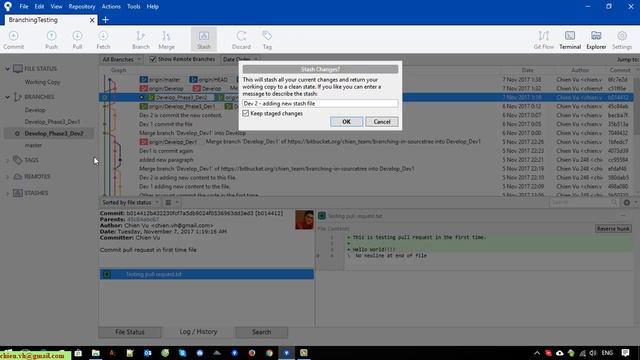Click the Tag toolbar icon
The width and height of the screenshot is (640, 360).
coord(267,40)
